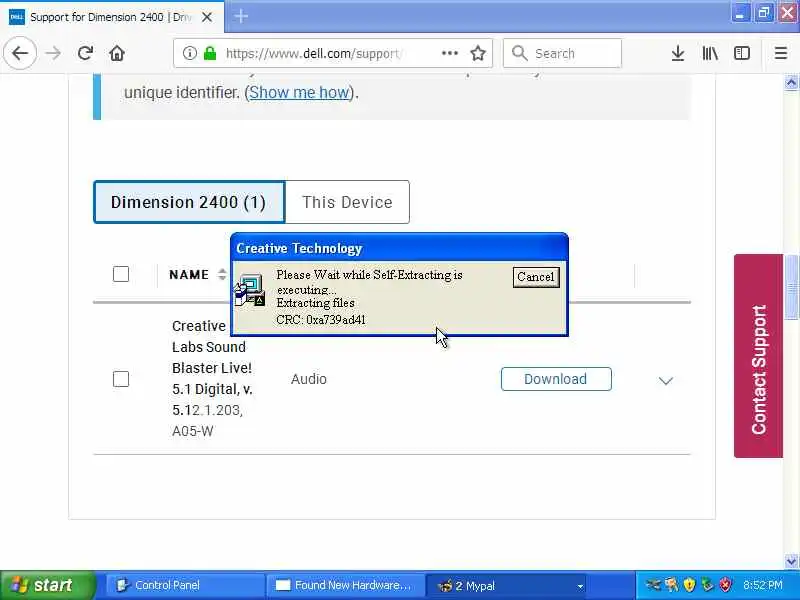Follow the Show me how link
Image resolution: width=800 pixels, height=600 pixels.
[x=299, y=92]
